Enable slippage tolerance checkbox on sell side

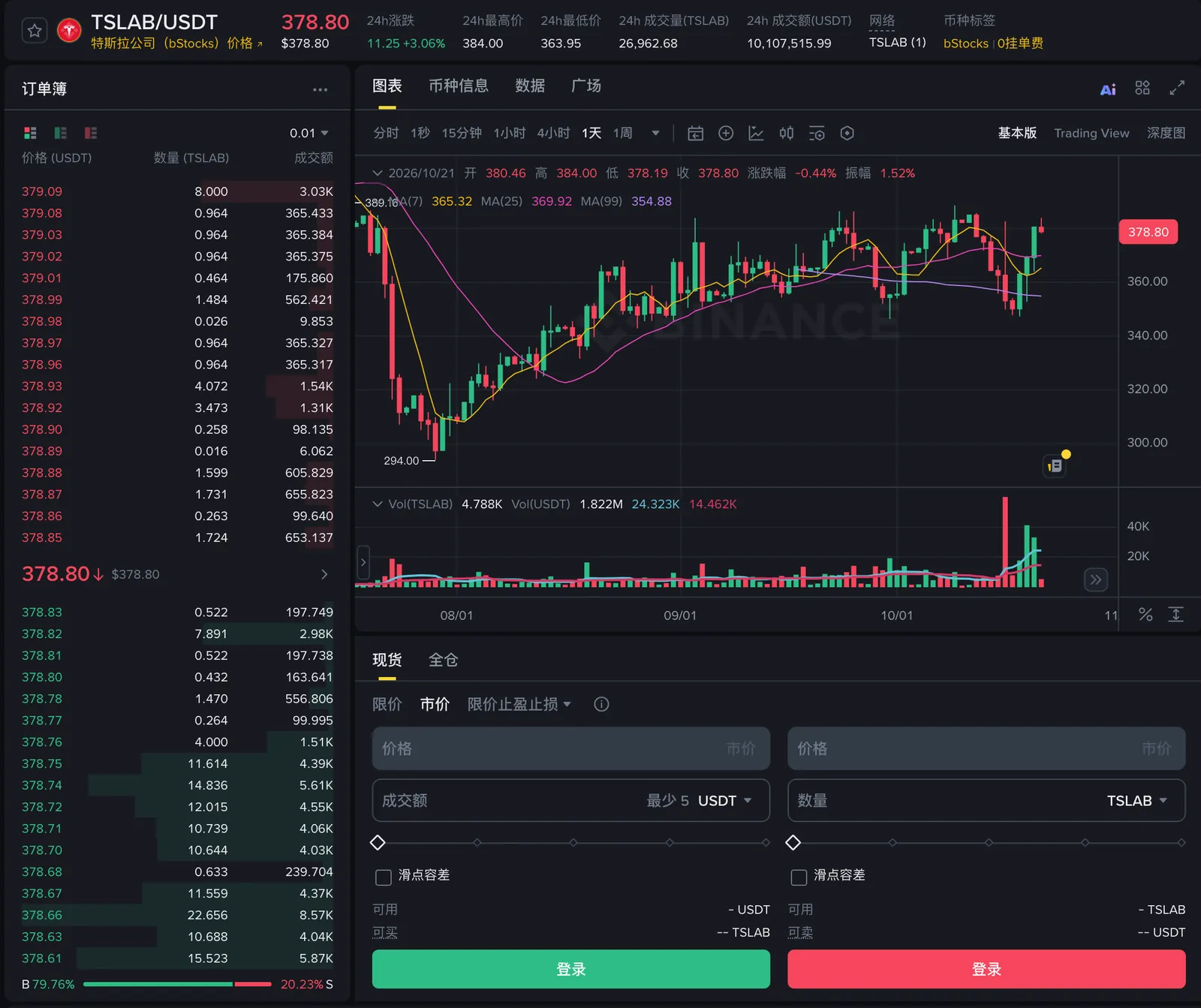[x=799, y=877]
